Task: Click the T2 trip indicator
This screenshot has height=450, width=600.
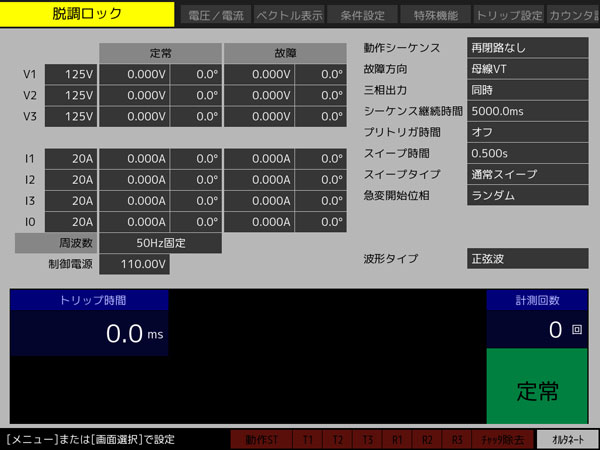Action: pyautogui.click(x=338, y=439)
